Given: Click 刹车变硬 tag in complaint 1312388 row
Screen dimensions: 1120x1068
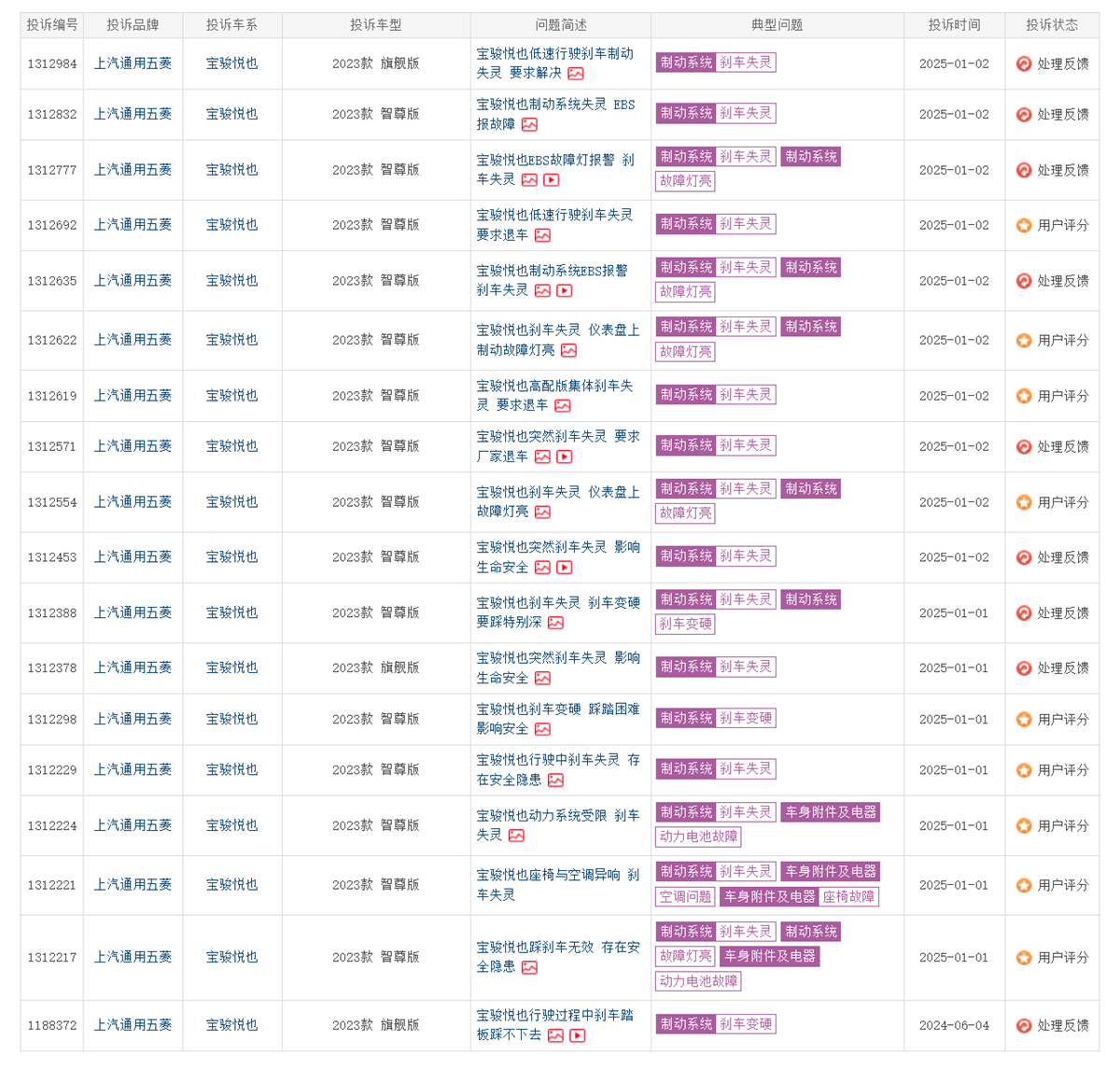Looking at the screenshot, I should pyautogui.click(x=686, y=625).
